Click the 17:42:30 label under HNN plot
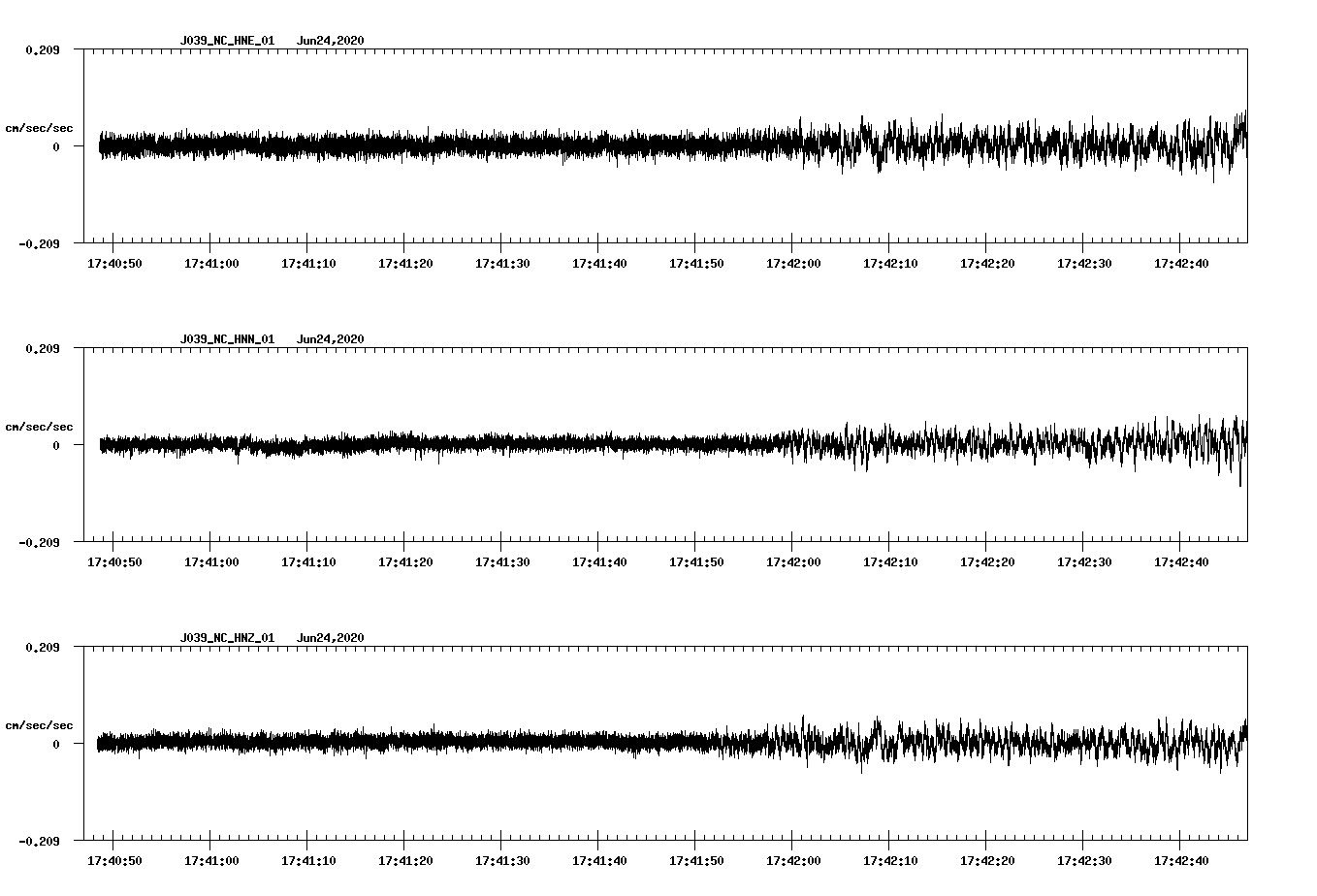 click(1084, 561)
